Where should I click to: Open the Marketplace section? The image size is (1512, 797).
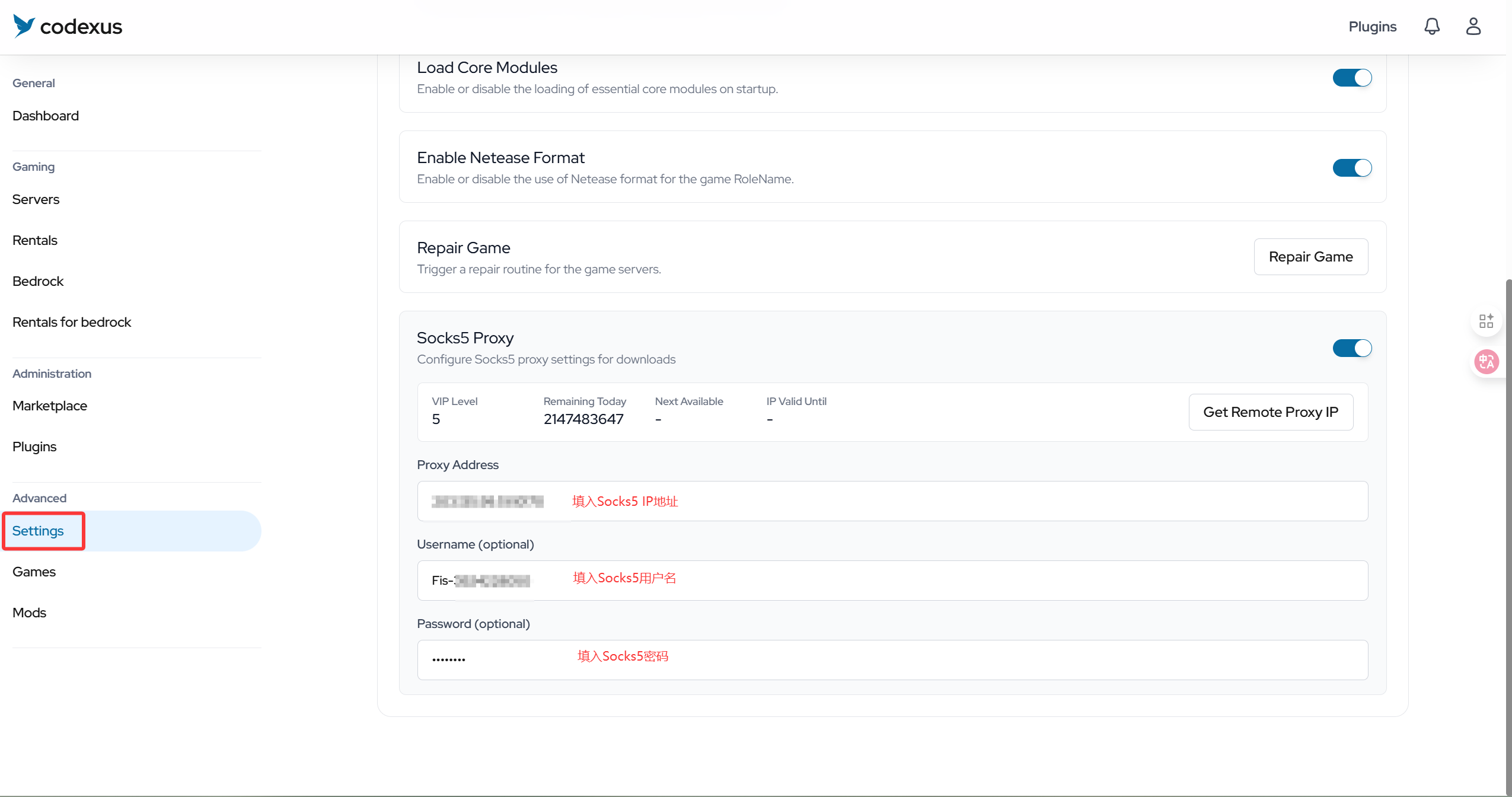(x=50, y=406)
